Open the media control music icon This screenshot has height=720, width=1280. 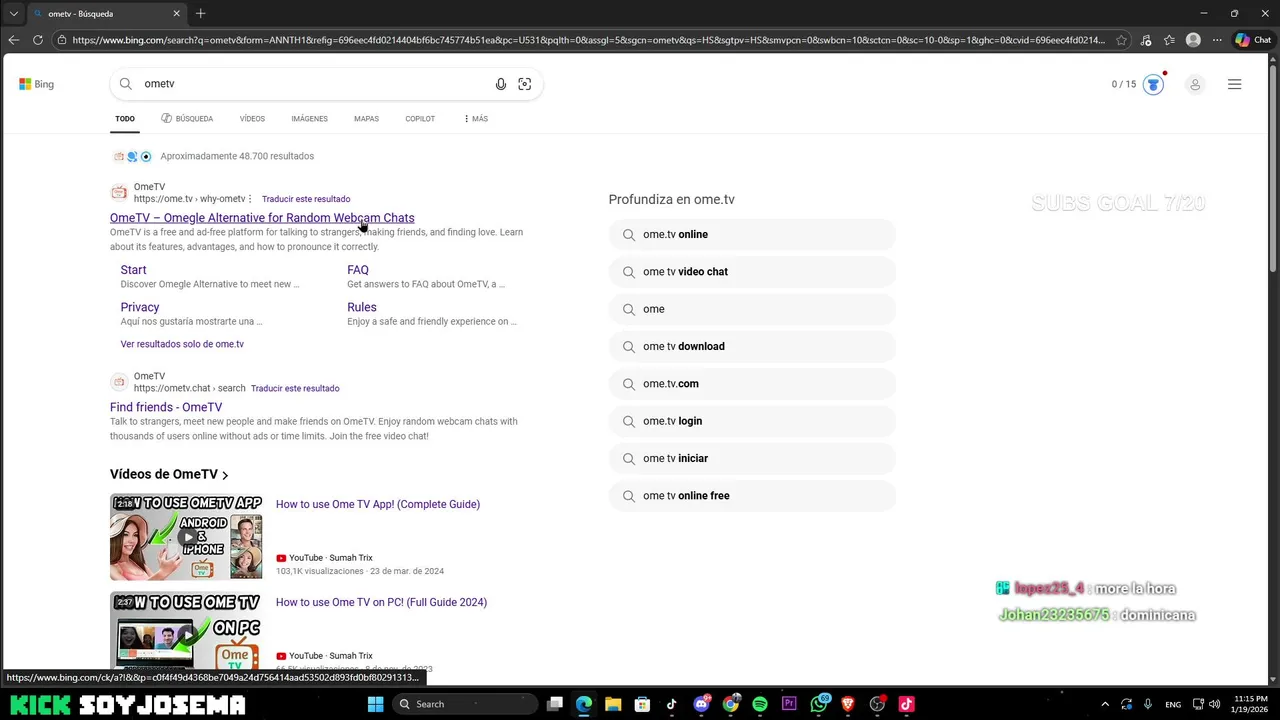(x=1146, y=40)
